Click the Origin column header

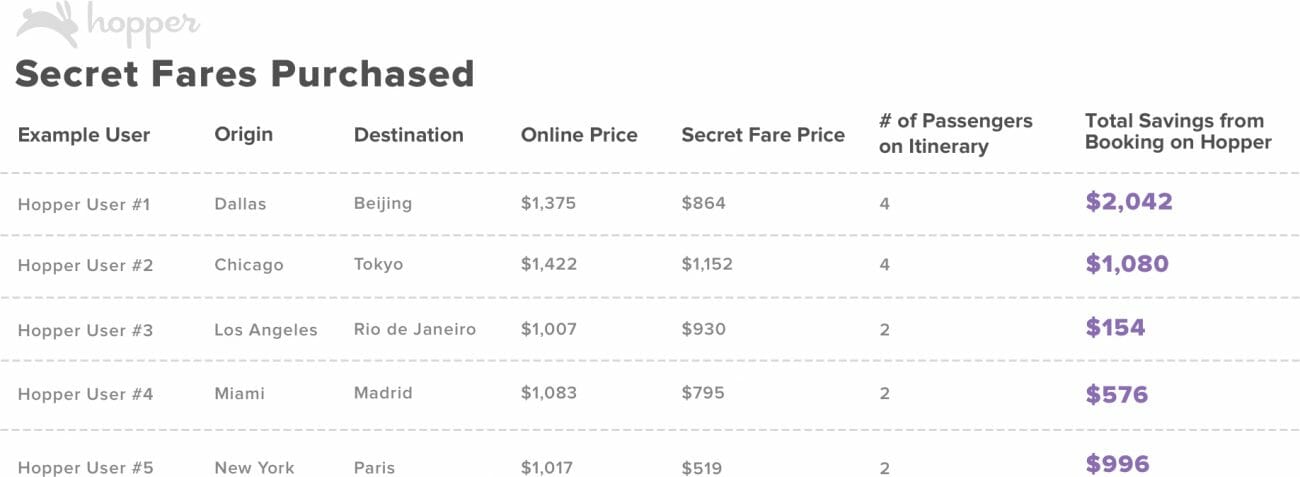click(243, 134)
